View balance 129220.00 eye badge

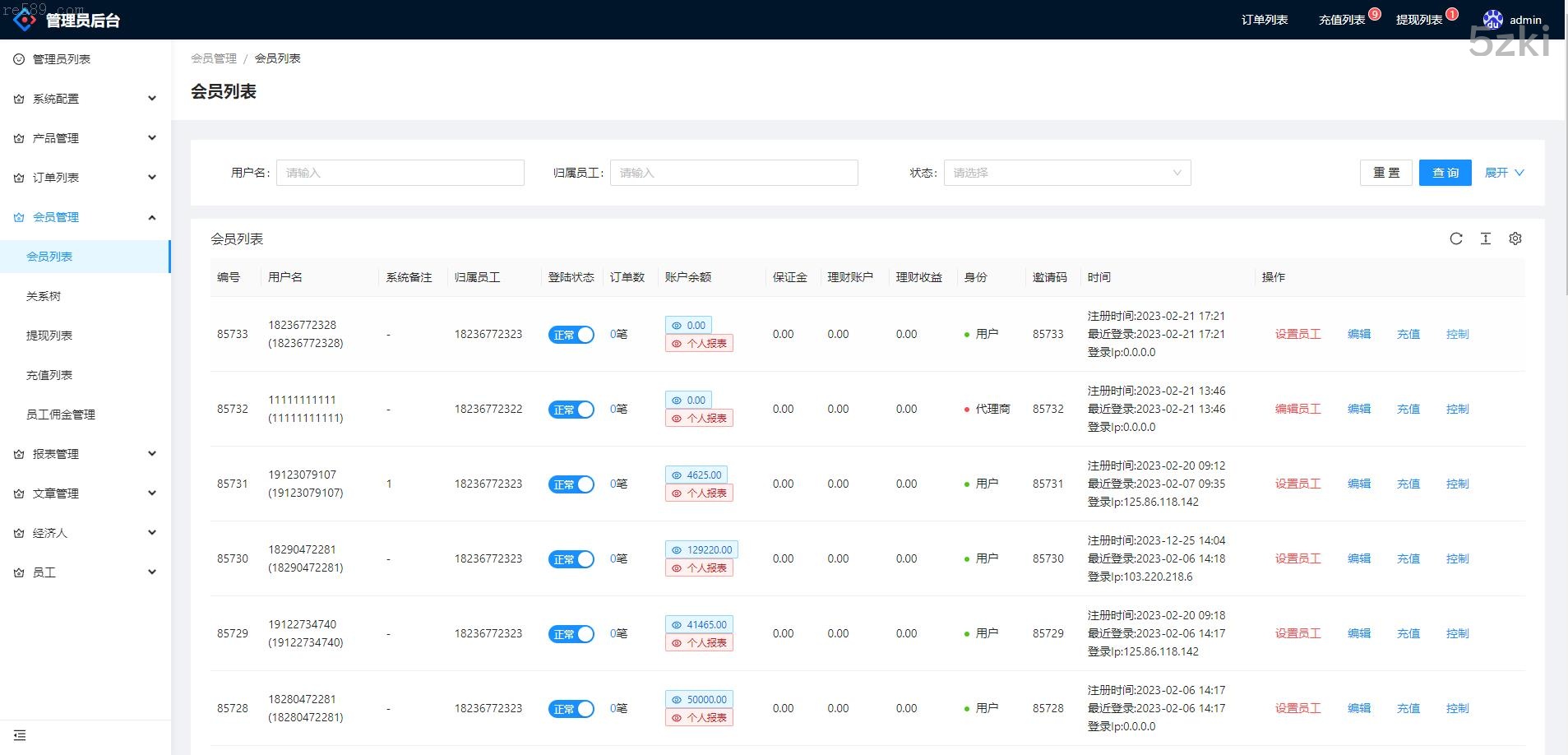pos(701,550)
